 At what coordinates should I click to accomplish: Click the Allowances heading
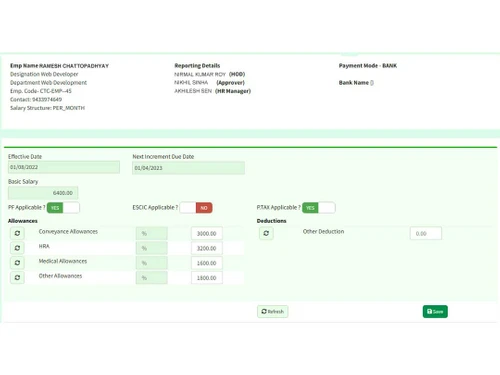[23, 221]
